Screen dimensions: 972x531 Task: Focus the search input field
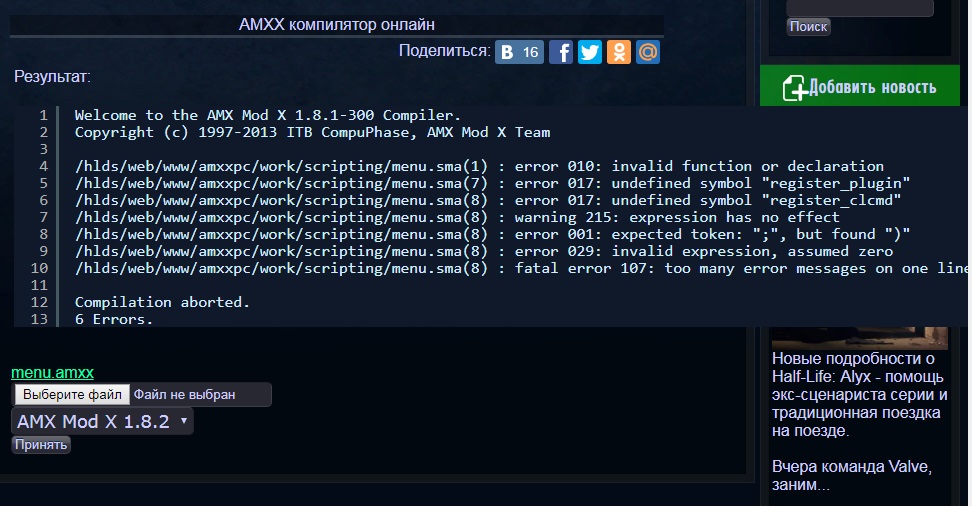pyautogui.click(x=860, y=7)
